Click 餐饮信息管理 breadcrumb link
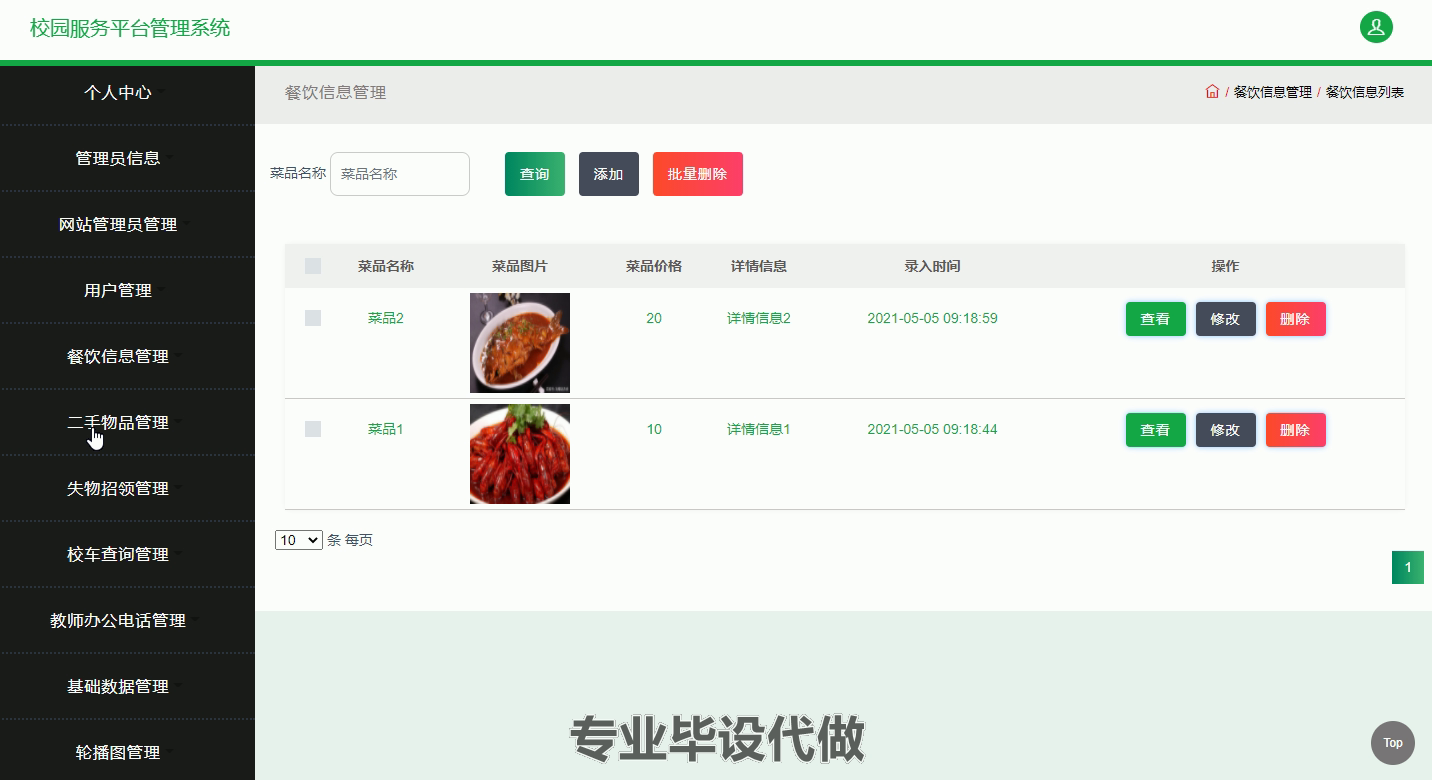The height and width of the screenshot is (780, 1432). click(x=1273, y=92)
